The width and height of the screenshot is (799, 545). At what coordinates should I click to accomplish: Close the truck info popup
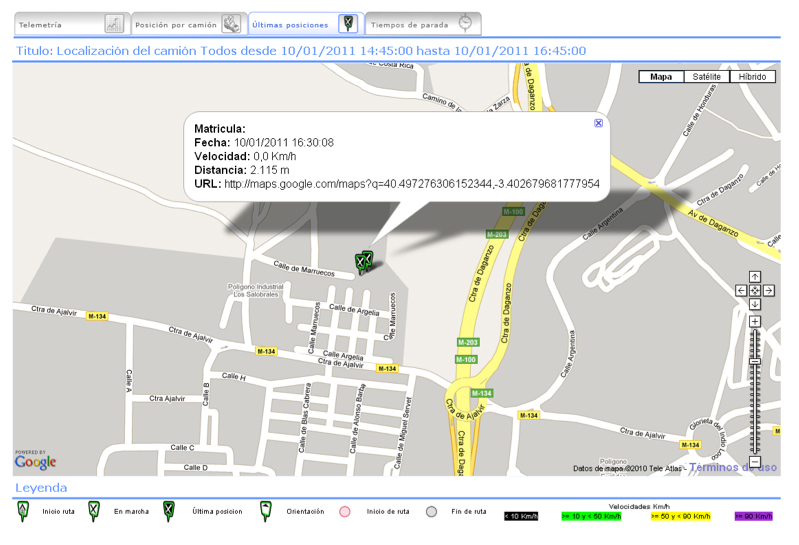(x=598, y=123)
